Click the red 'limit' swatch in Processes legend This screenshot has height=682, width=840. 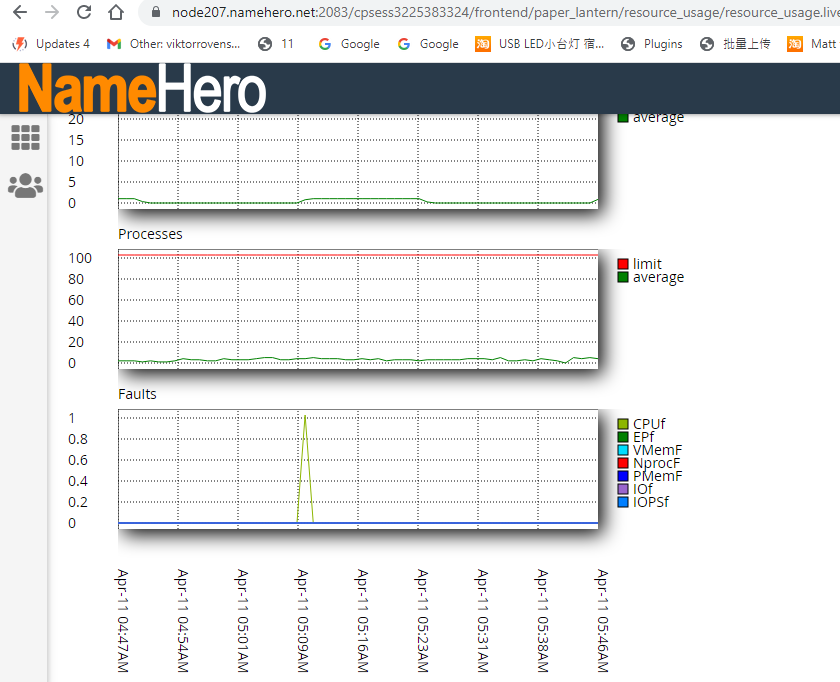pos(623,264)
